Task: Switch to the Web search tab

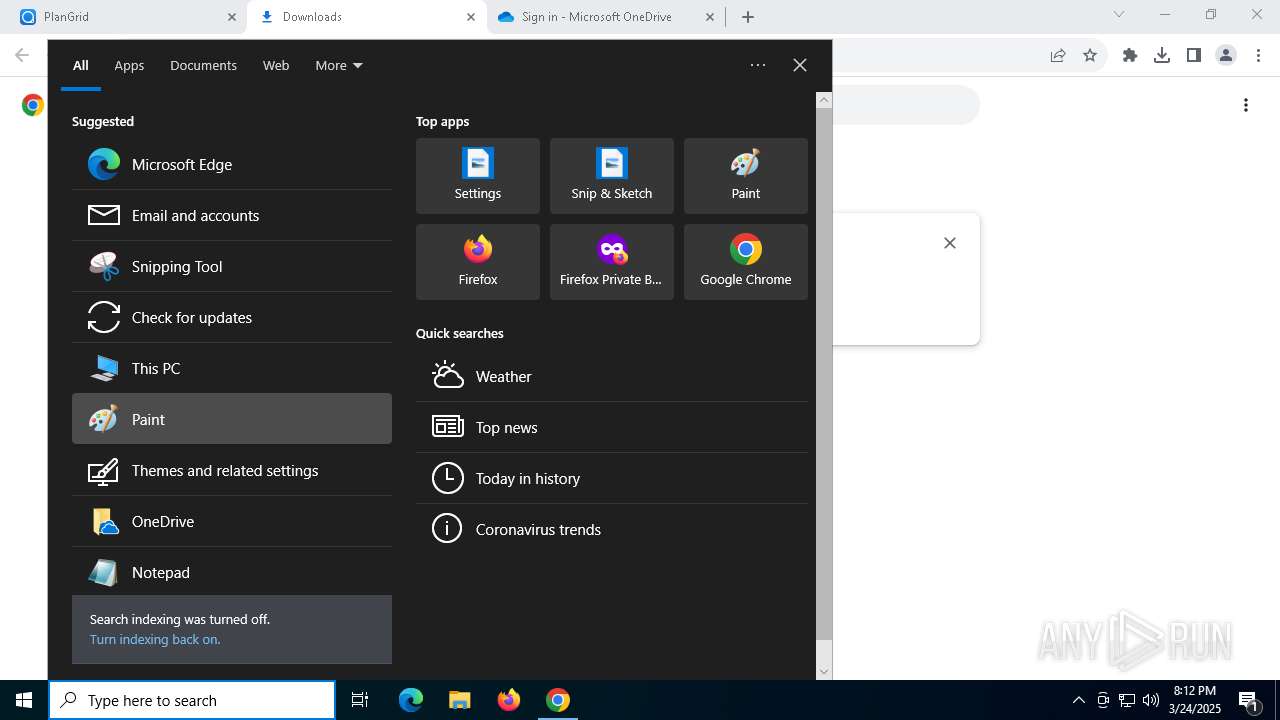Action: pyautogui.click(x=276, y=66)
